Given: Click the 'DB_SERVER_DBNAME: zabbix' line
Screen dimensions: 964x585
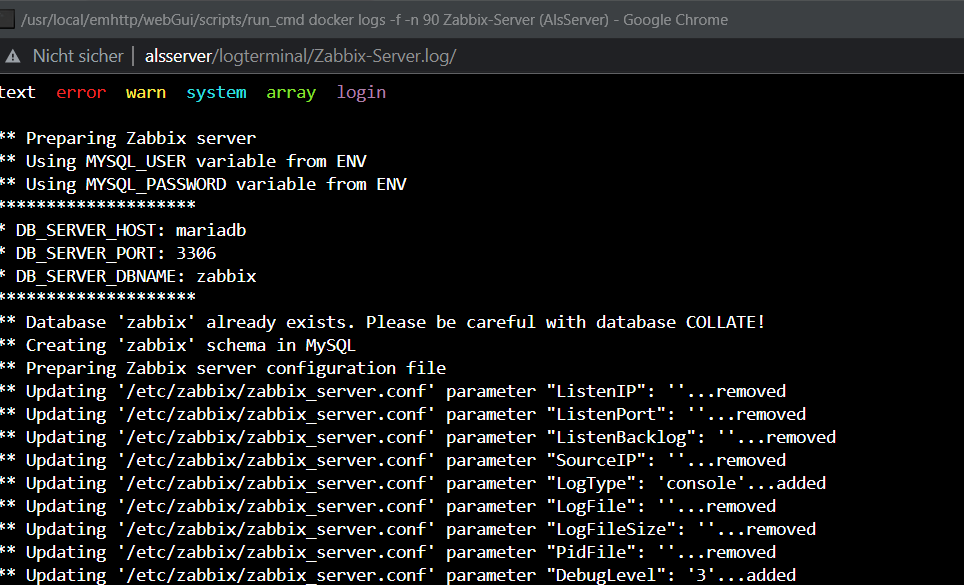Looking at the screenshot, I should coord(128,277).
